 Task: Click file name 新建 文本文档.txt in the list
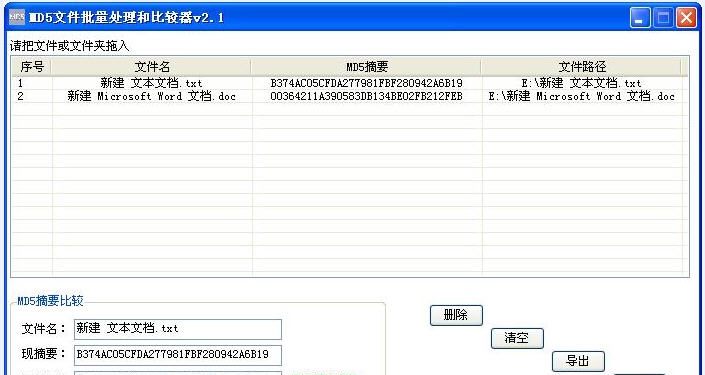tap(152, 83)
